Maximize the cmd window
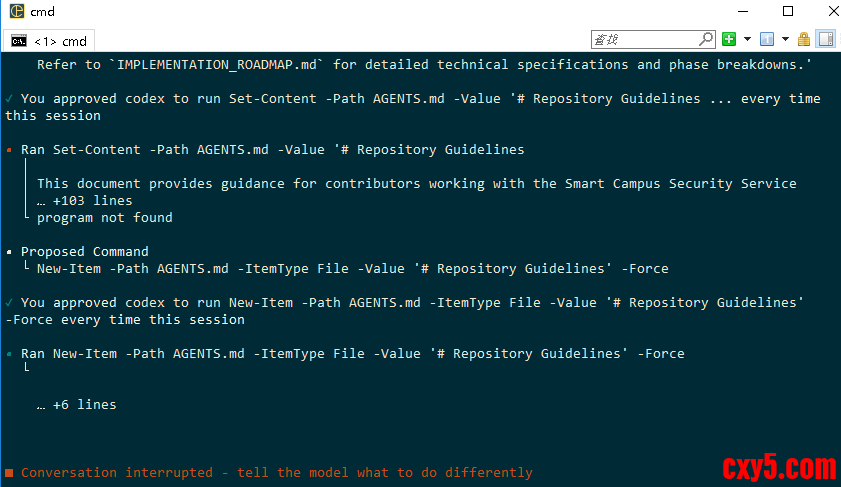Screen dimensions: 841x487 [x=787, y=12]
